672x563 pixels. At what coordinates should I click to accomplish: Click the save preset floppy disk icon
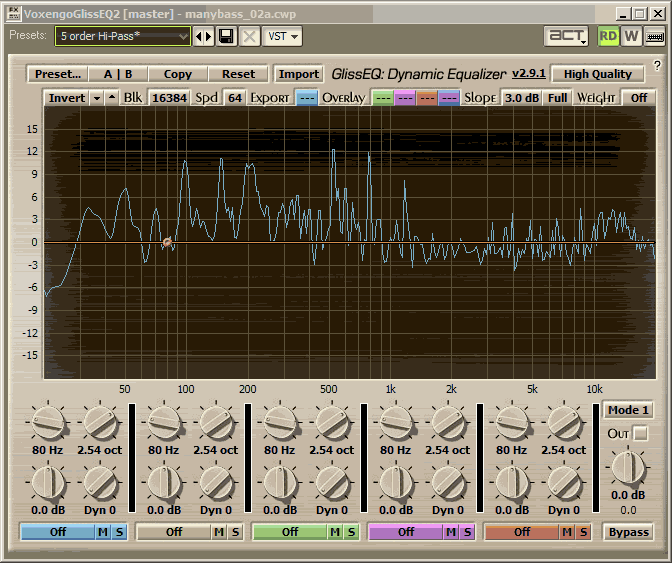[227, 37]
